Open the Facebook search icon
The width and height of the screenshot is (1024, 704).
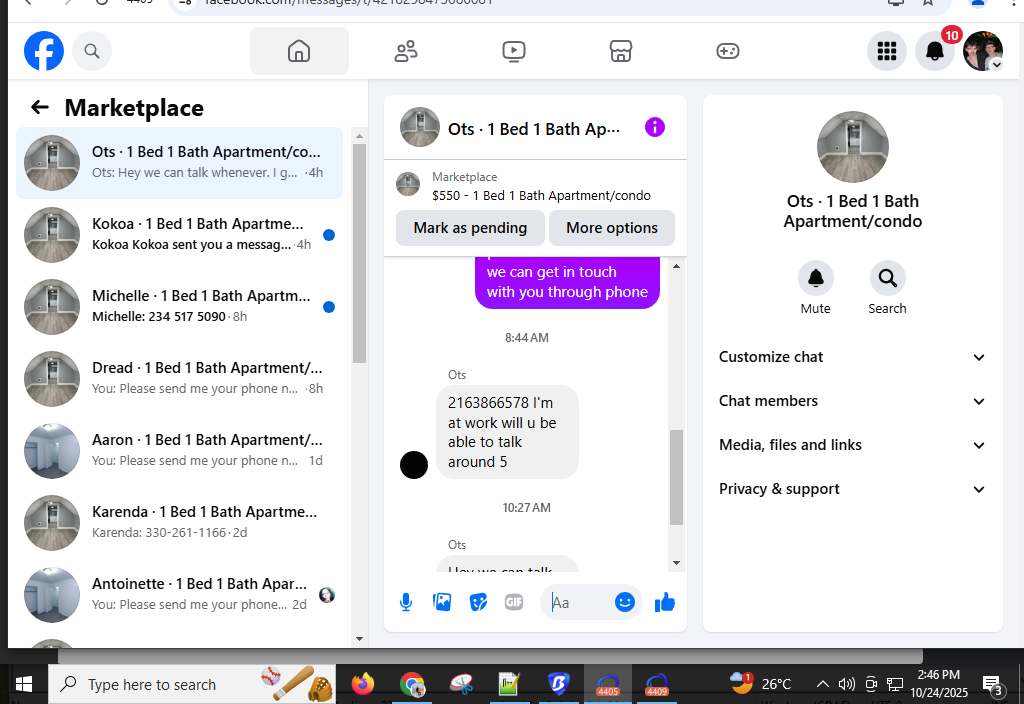click(x=92, y=51)
